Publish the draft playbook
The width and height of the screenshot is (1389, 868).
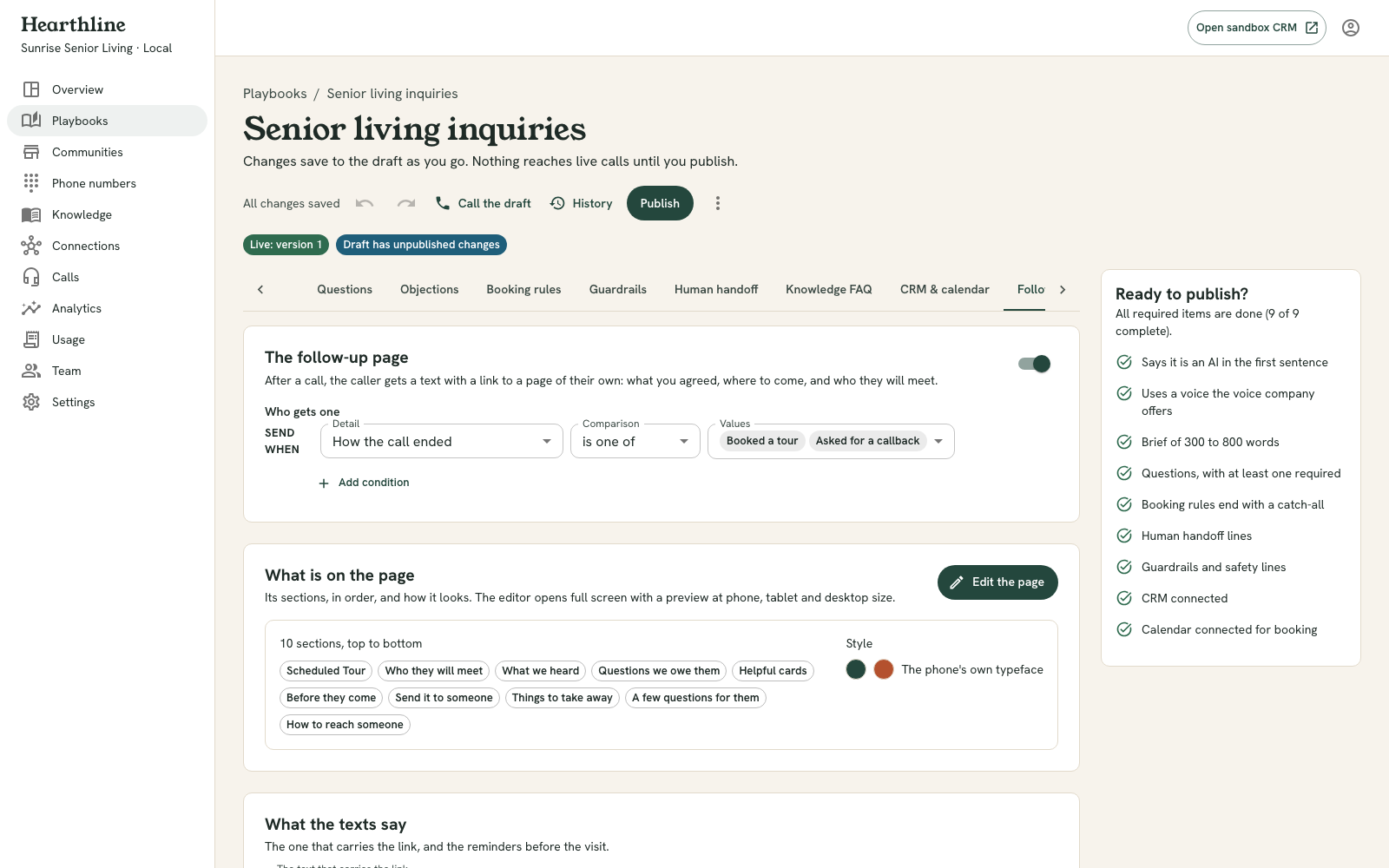pyautogui.click(x=660, y=203)
